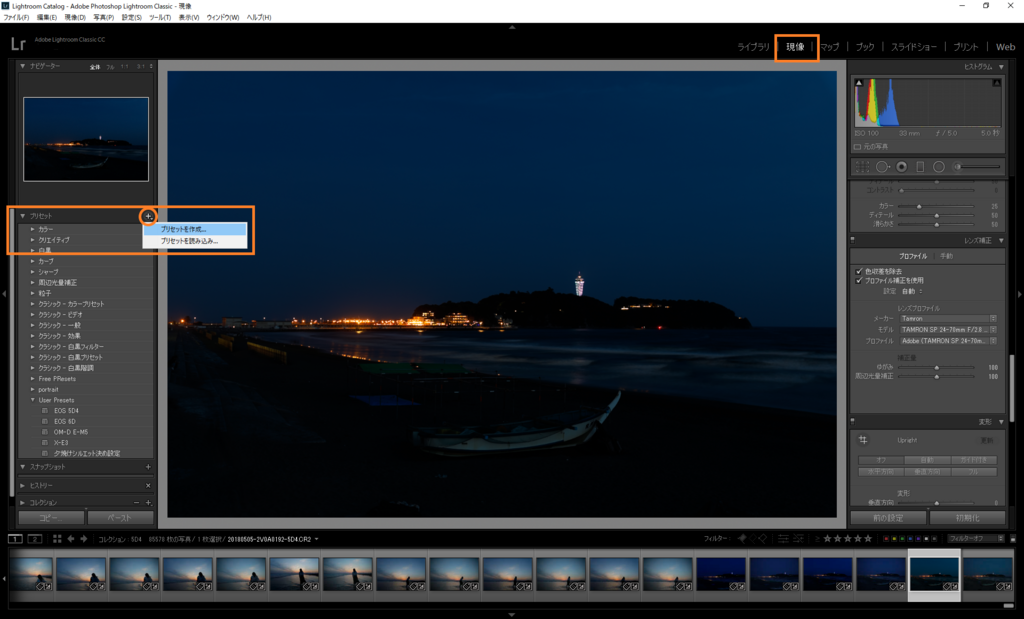Filter by picked flag in filmstrip
This screenshot has height=619, width=1024.
tap(742, 539)
